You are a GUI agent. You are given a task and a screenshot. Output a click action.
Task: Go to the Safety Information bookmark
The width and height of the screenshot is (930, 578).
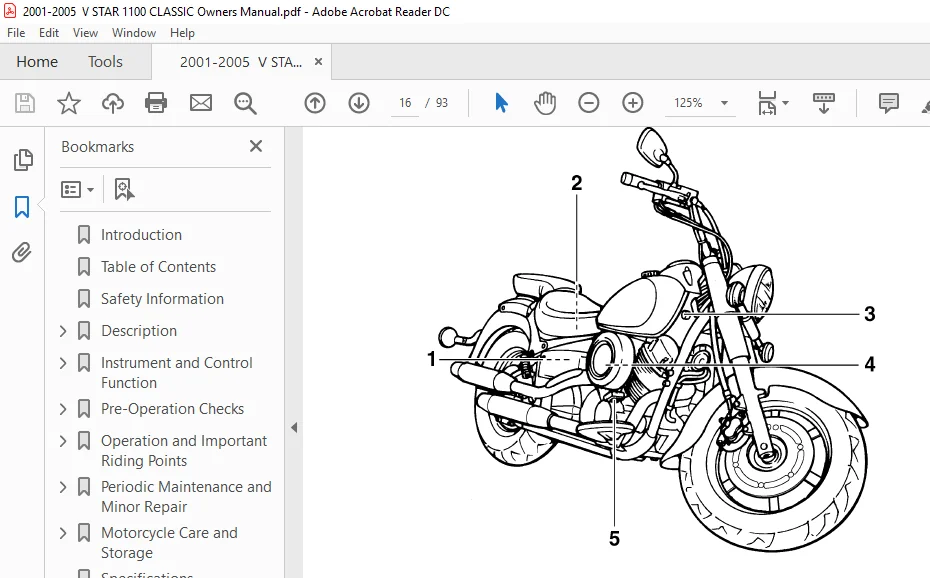(163, 299)
